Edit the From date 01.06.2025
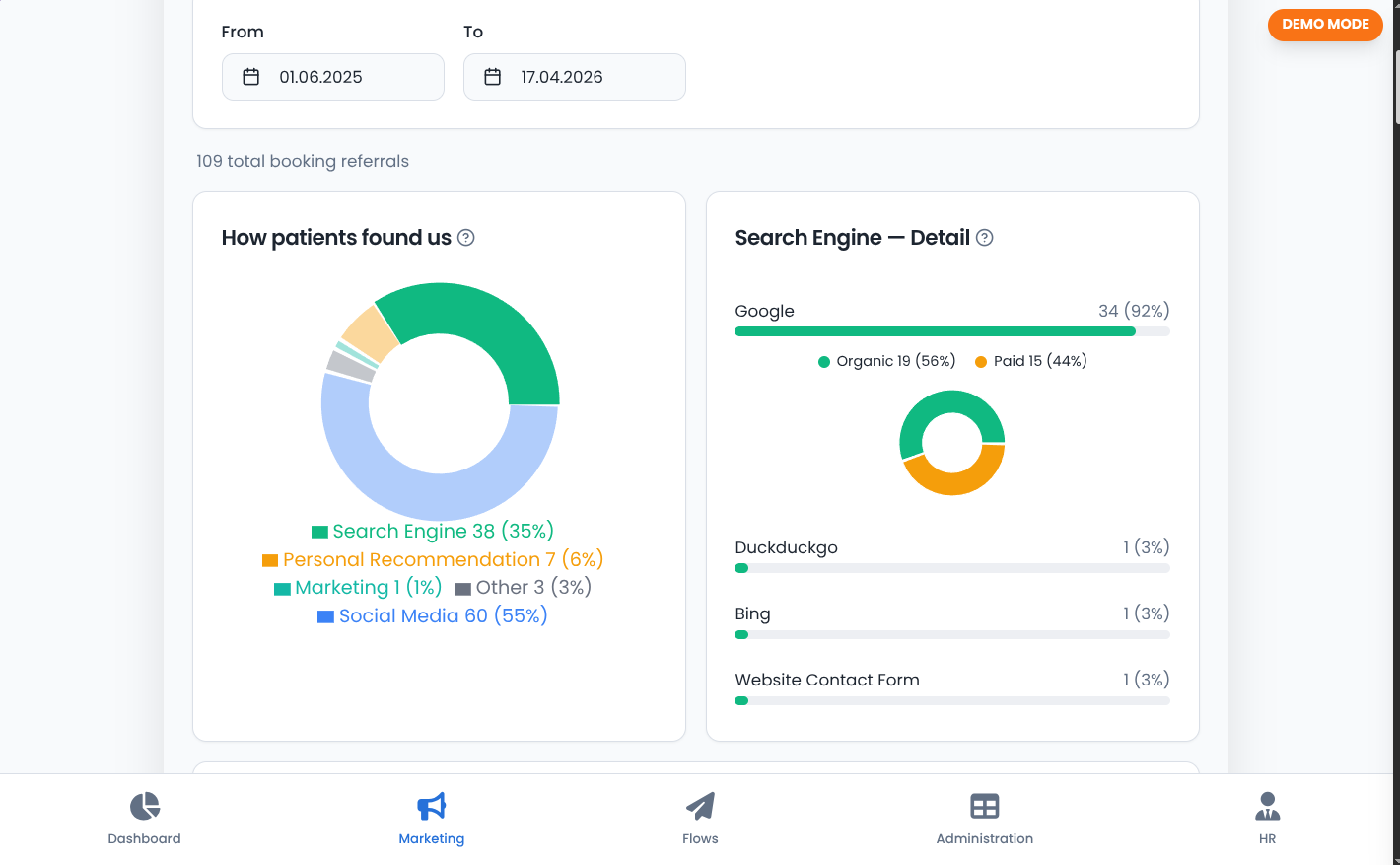This screenshot has width=1400, height=865. pyautogui.click(x=333, y=77)
